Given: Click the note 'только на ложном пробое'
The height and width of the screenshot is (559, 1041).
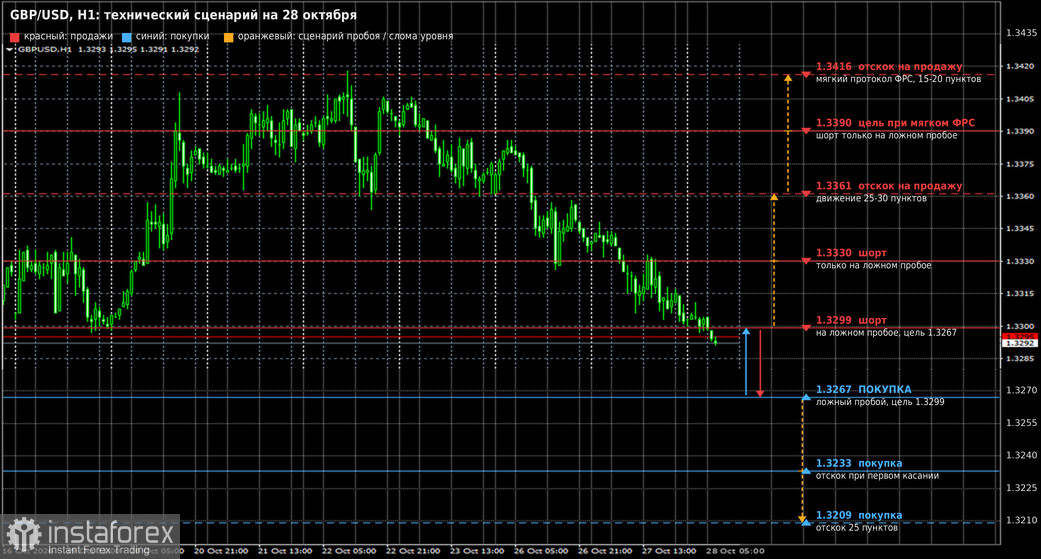Looking at the screenshot, I should point(874,266).
